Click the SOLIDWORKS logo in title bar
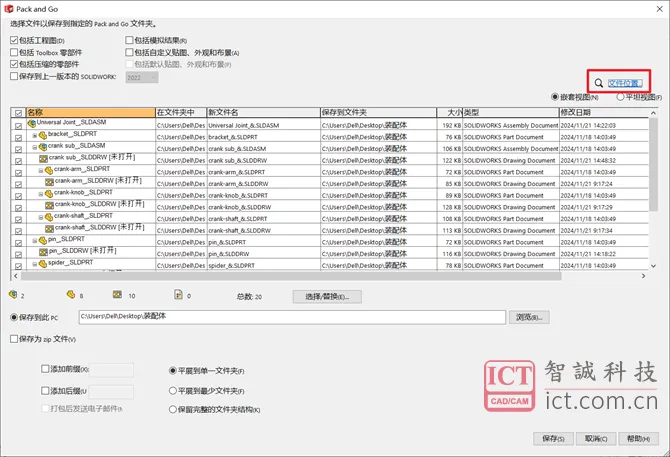670x457 pixels. tap(9, 9)
